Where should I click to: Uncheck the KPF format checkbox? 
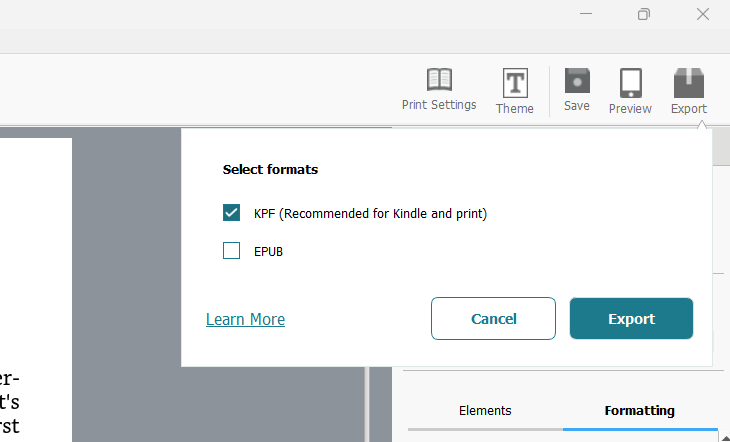coord(231,213)
